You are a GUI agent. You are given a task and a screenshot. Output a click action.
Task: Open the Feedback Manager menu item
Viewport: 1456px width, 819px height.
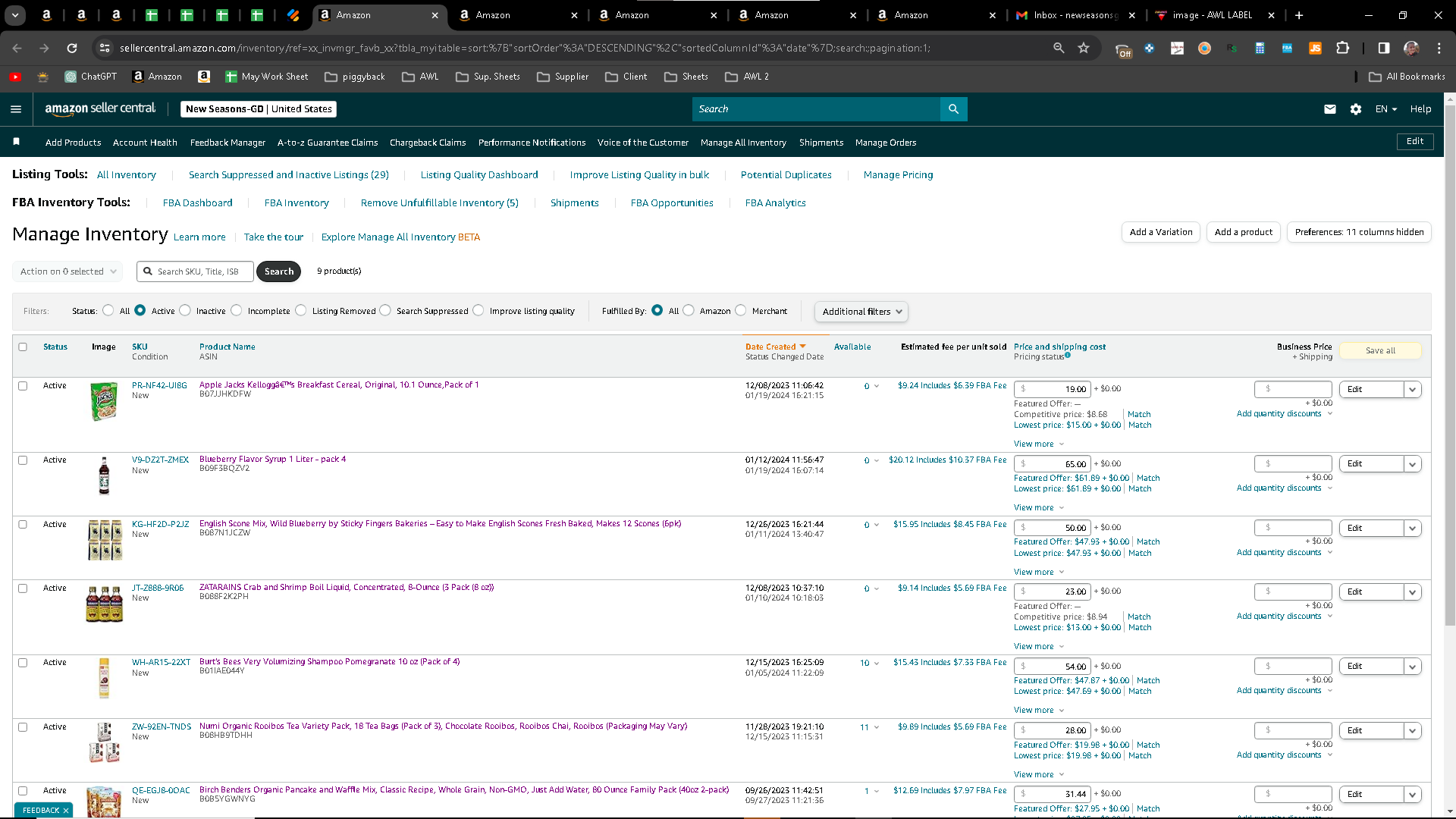[227, 143]
